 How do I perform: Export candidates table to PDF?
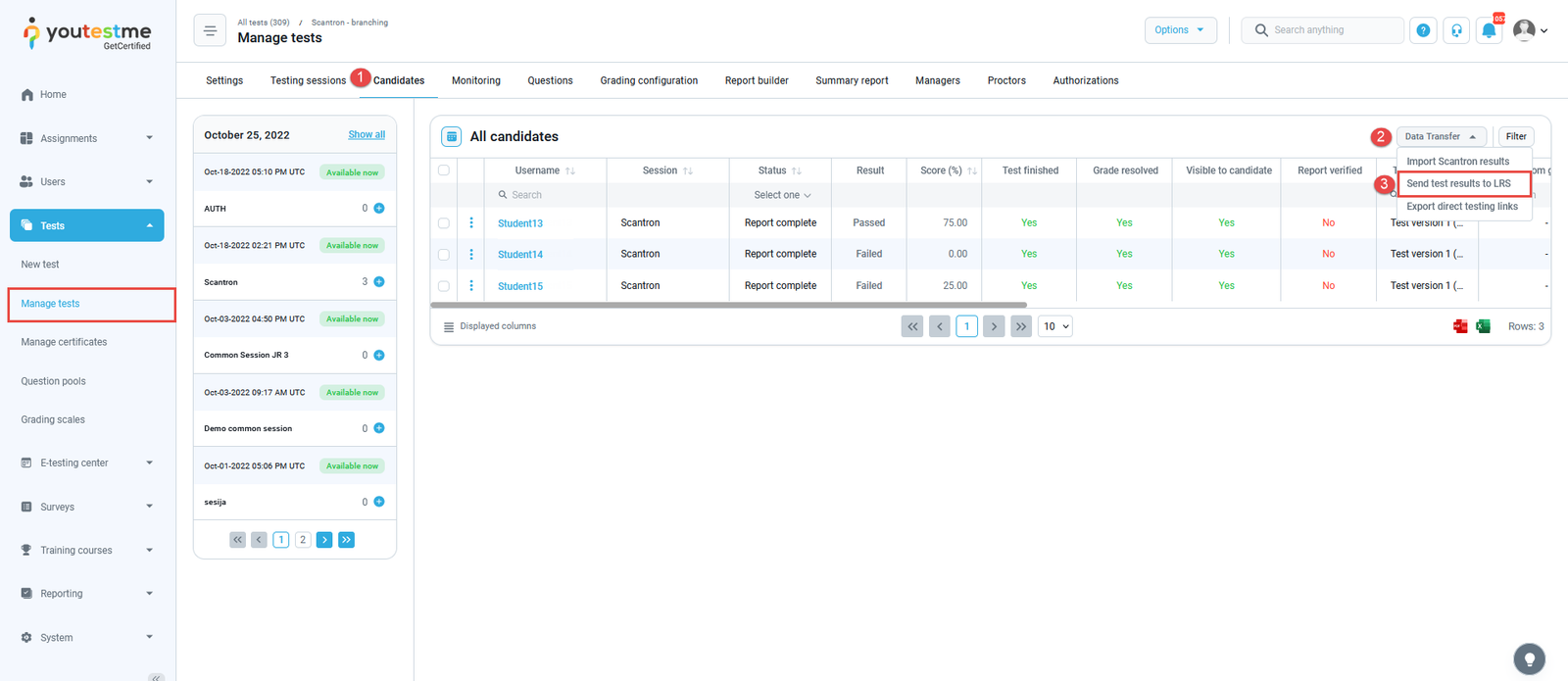(1460, 326)
